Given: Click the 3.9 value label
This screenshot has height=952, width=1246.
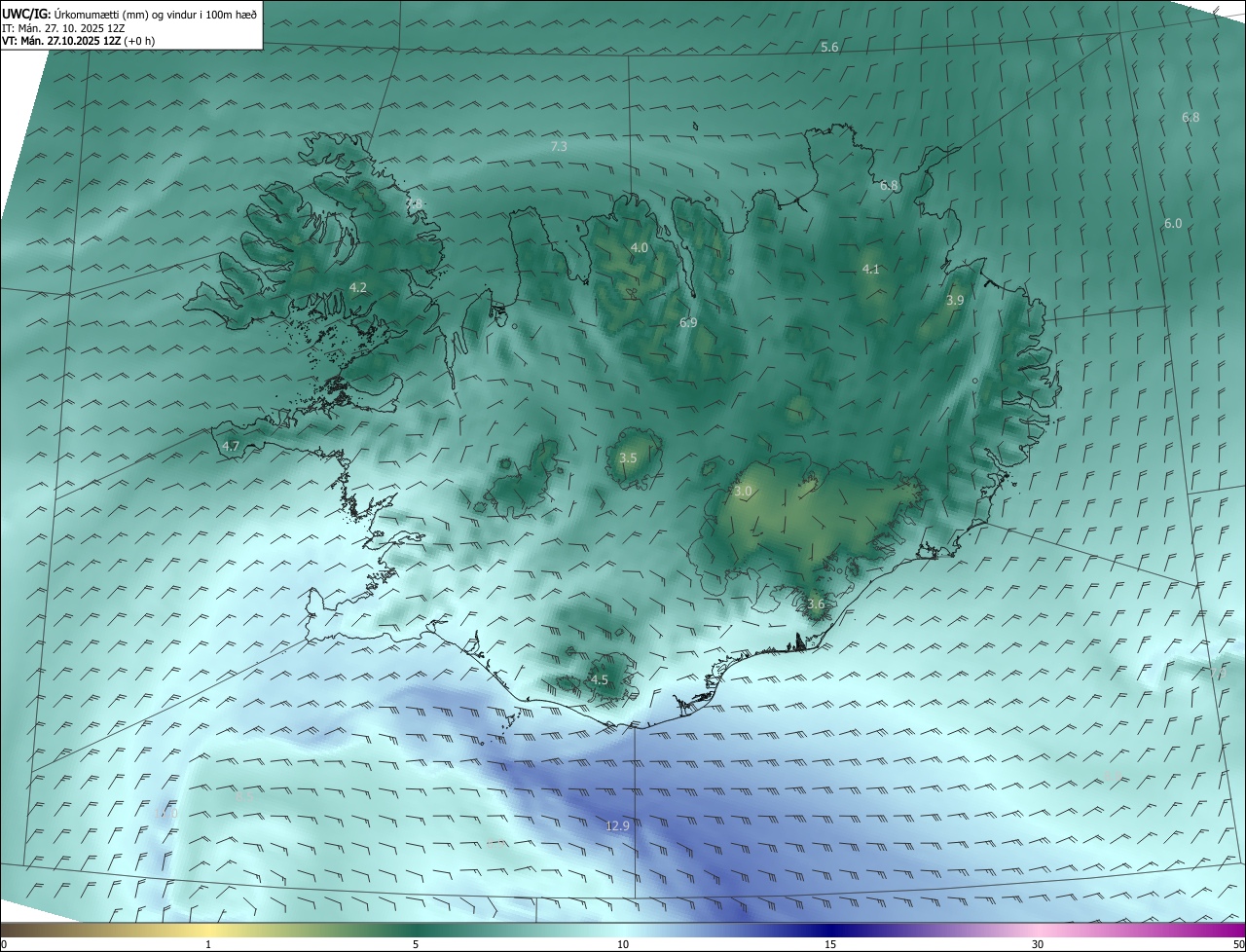Looking at the screenshot, I should point(955,301).
